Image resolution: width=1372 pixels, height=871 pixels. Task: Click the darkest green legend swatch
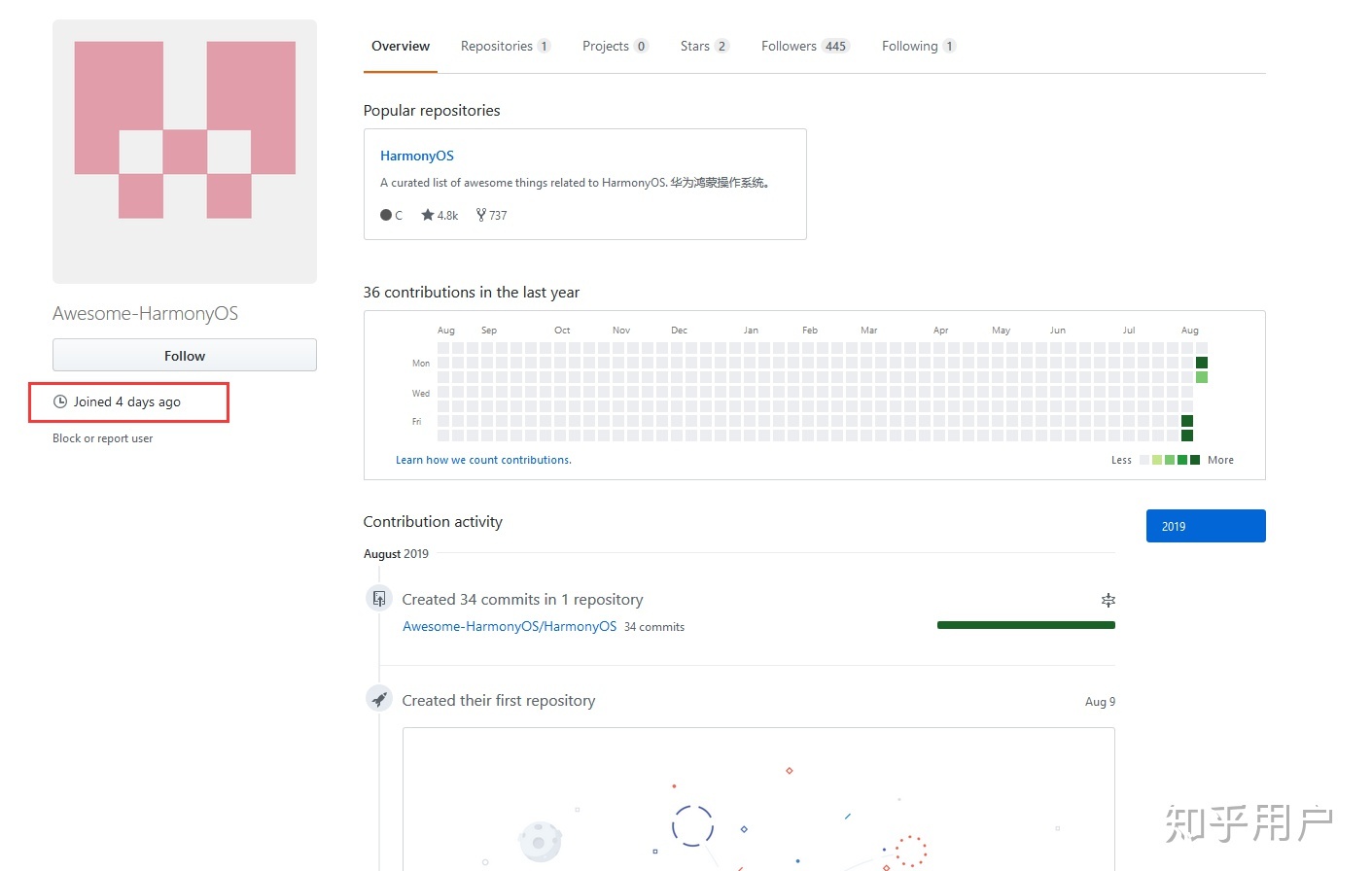click(1195, 460)
